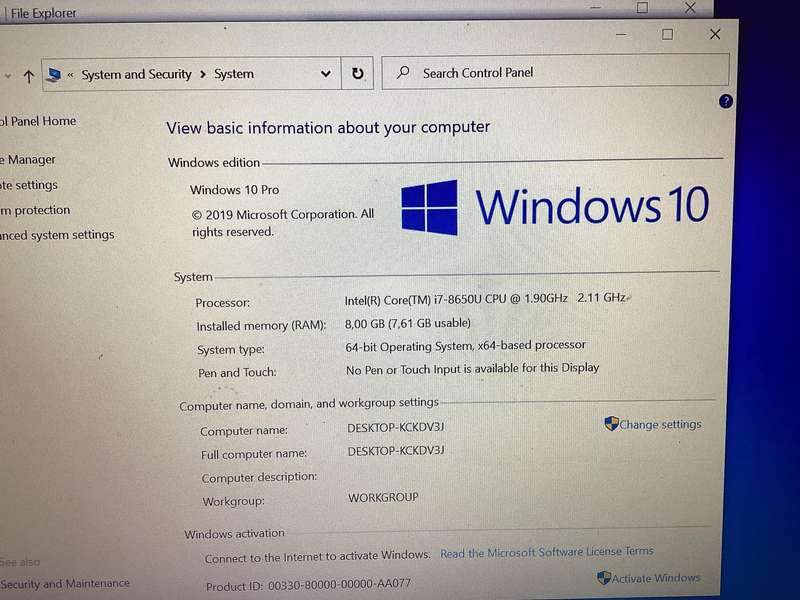800x600 pixels.
Task: Minimize the File Explorer window behind
Action: point(595,8)
